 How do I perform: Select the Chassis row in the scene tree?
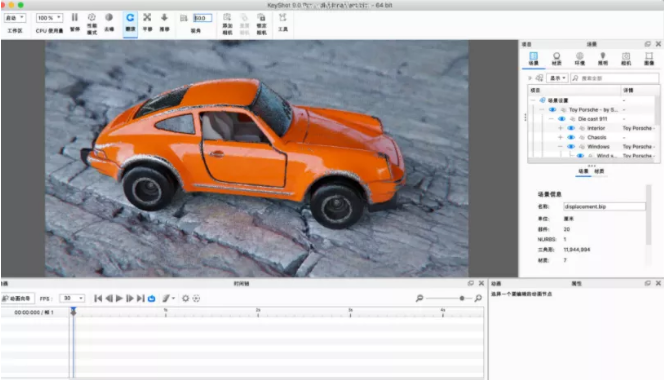(592, 137)
